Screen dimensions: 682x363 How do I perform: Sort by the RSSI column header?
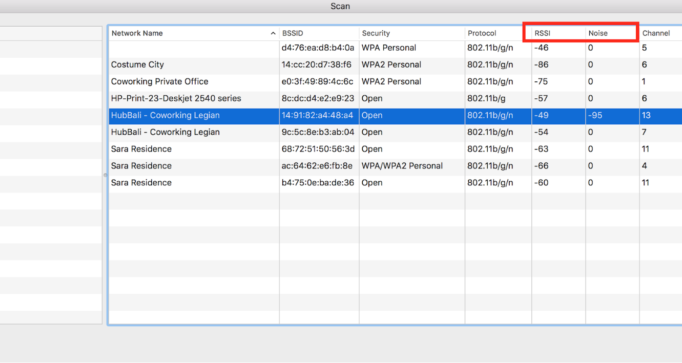point(558,33)
